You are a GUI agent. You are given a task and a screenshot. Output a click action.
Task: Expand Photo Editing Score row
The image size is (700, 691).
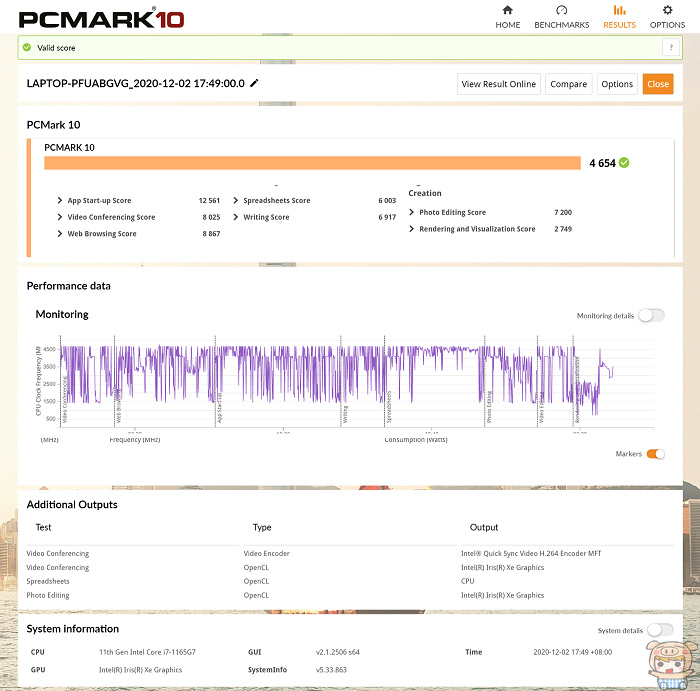tap(413, 212)
